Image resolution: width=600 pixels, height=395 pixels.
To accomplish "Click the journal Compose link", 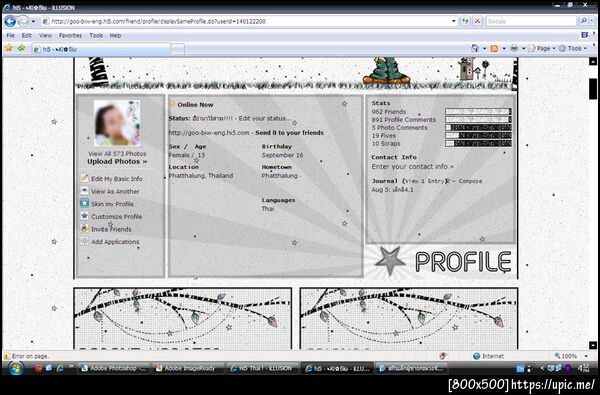I will point(470,181).
